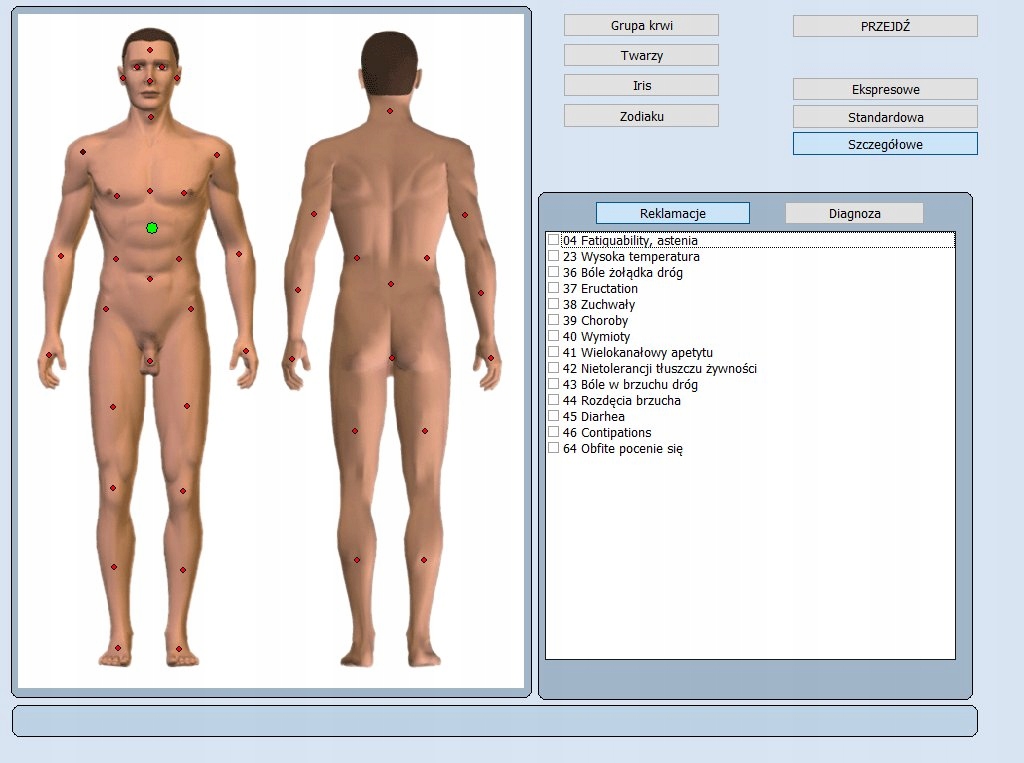This screenshot has width=1024, height=763.
Task: Choose the Ekspresowe mode button
Action: click(885, 89)
